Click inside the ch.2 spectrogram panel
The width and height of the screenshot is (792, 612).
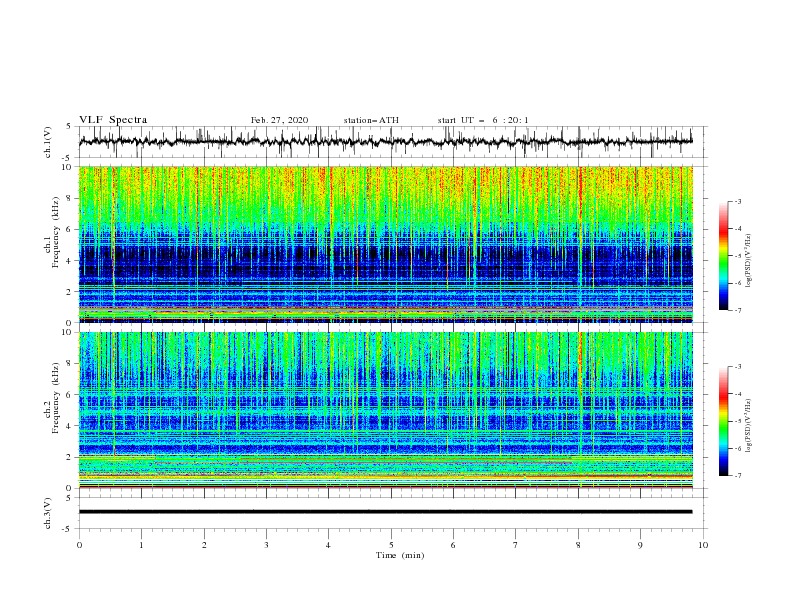(x=386, y=410)
